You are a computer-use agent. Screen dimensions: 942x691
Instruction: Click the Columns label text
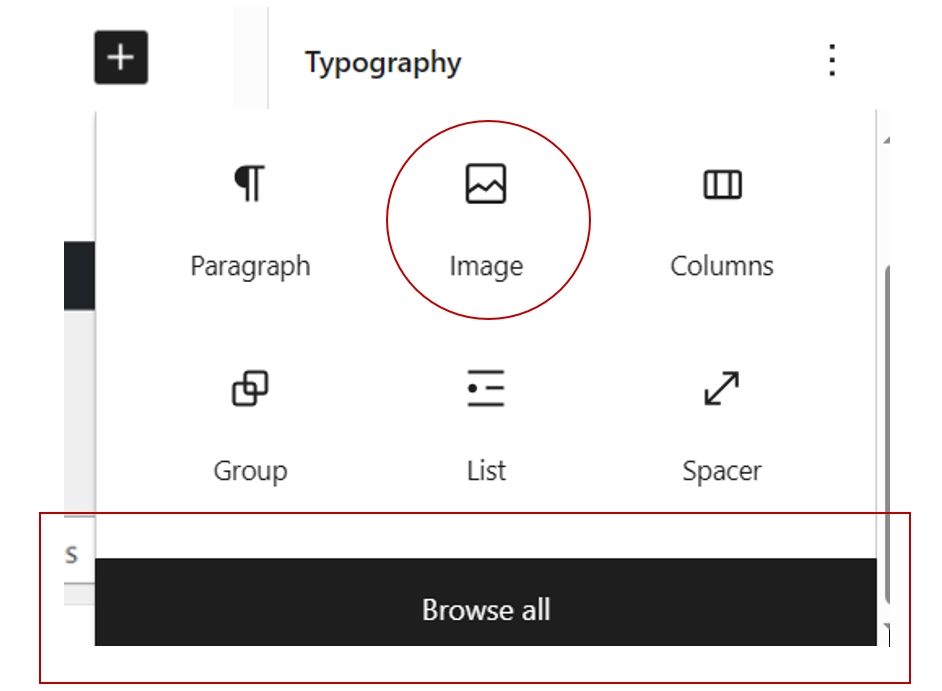coord(722,266)
